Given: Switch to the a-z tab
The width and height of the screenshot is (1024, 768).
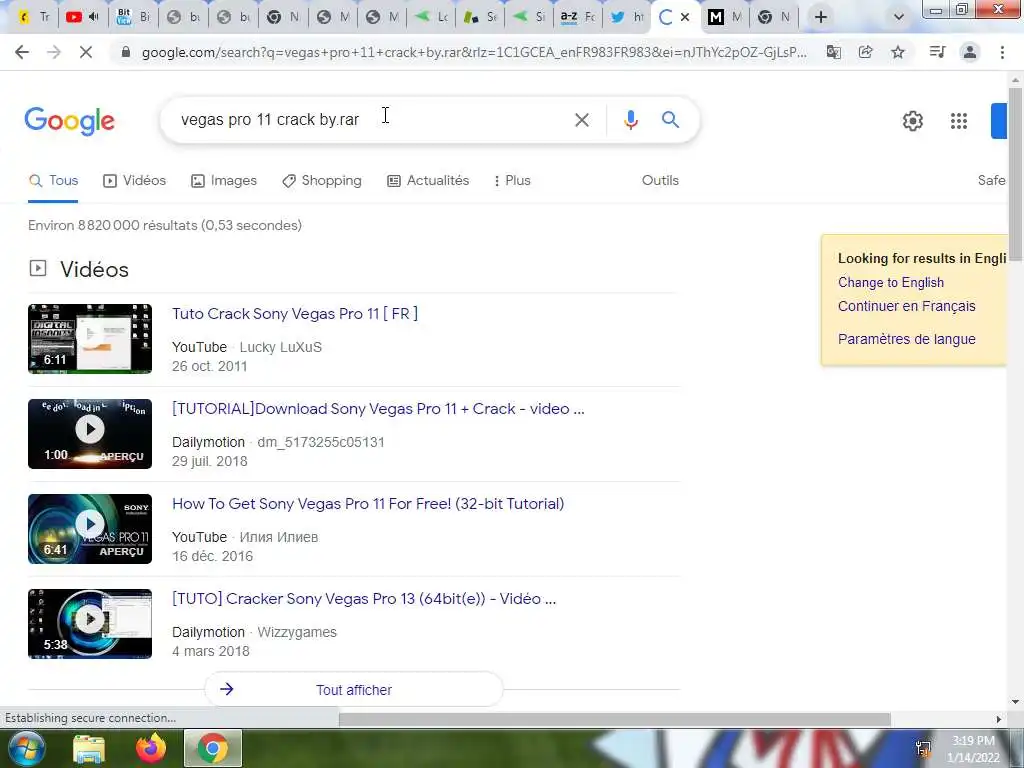Looking at the screenshot, I should 579,17.
